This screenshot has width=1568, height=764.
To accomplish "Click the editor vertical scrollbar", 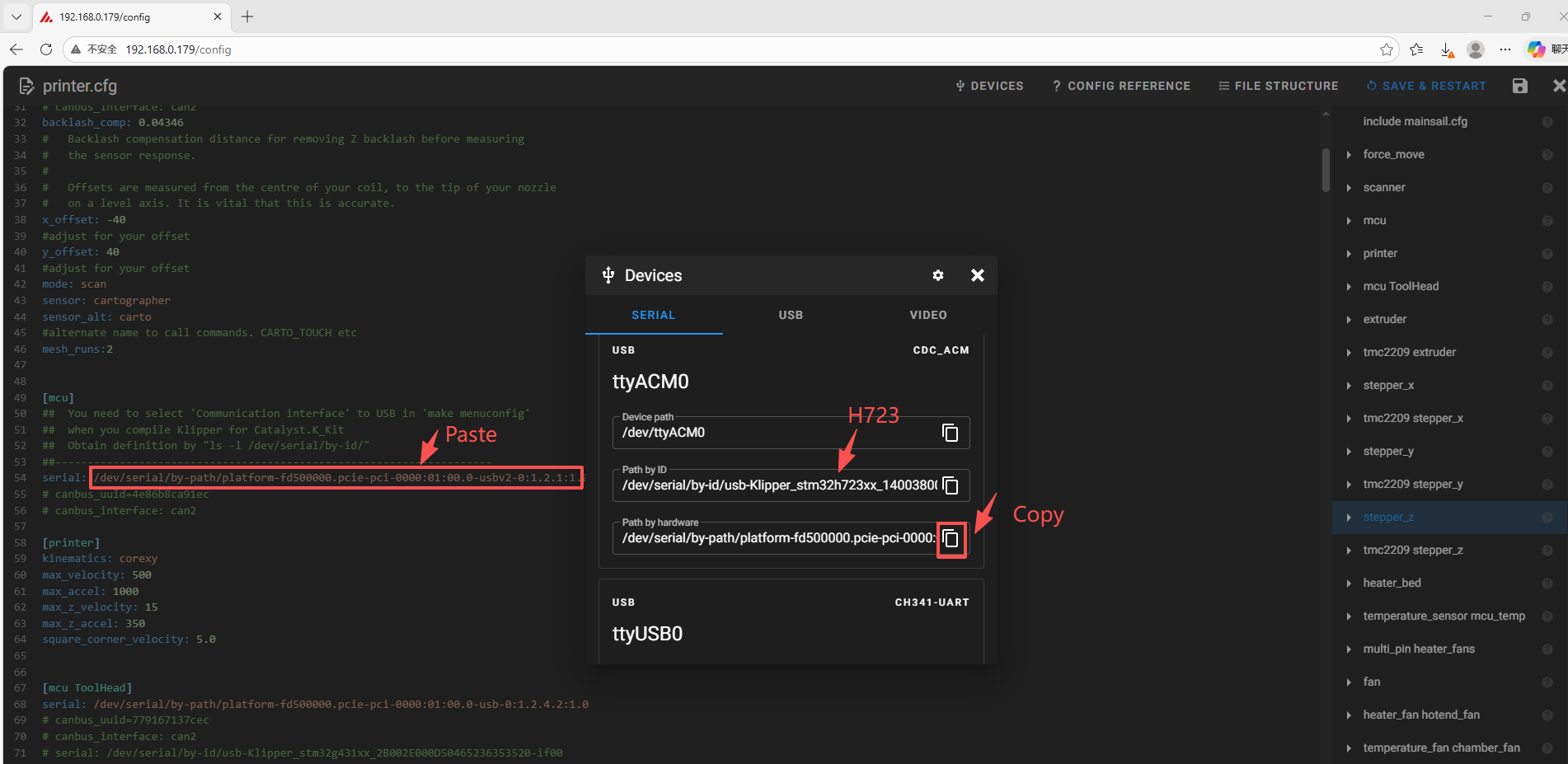I will click(1326, 169).
